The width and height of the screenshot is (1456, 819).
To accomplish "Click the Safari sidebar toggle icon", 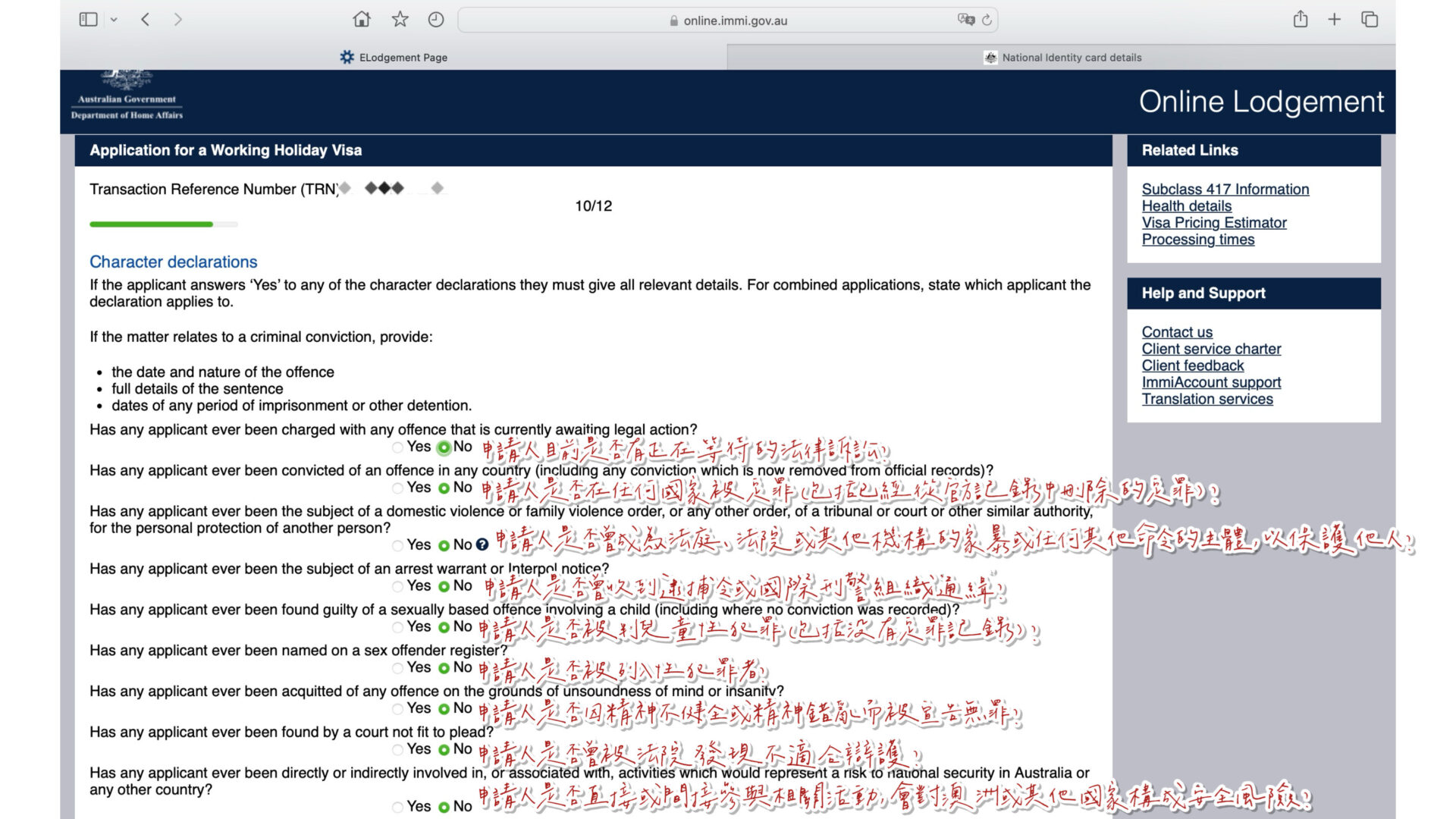I will click(x=88, y=20).
